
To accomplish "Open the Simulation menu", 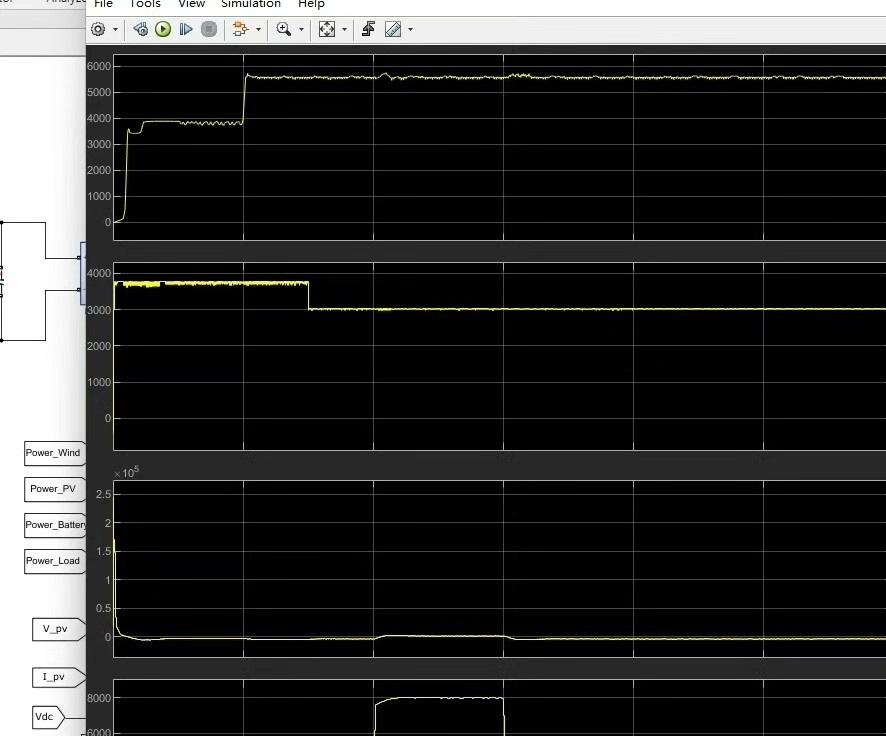I will pyautogui.click(x=250, y=5).
